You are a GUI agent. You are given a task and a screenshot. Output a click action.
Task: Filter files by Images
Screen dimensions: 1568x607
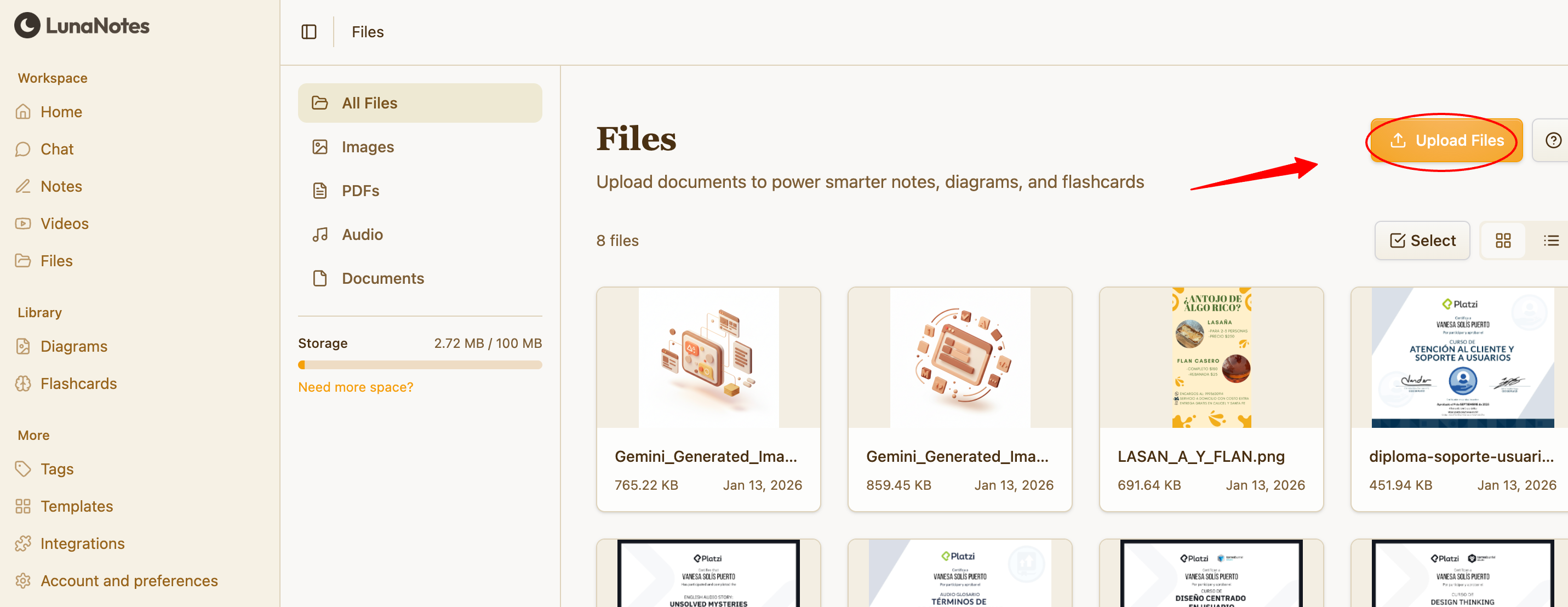pos(367,147)
